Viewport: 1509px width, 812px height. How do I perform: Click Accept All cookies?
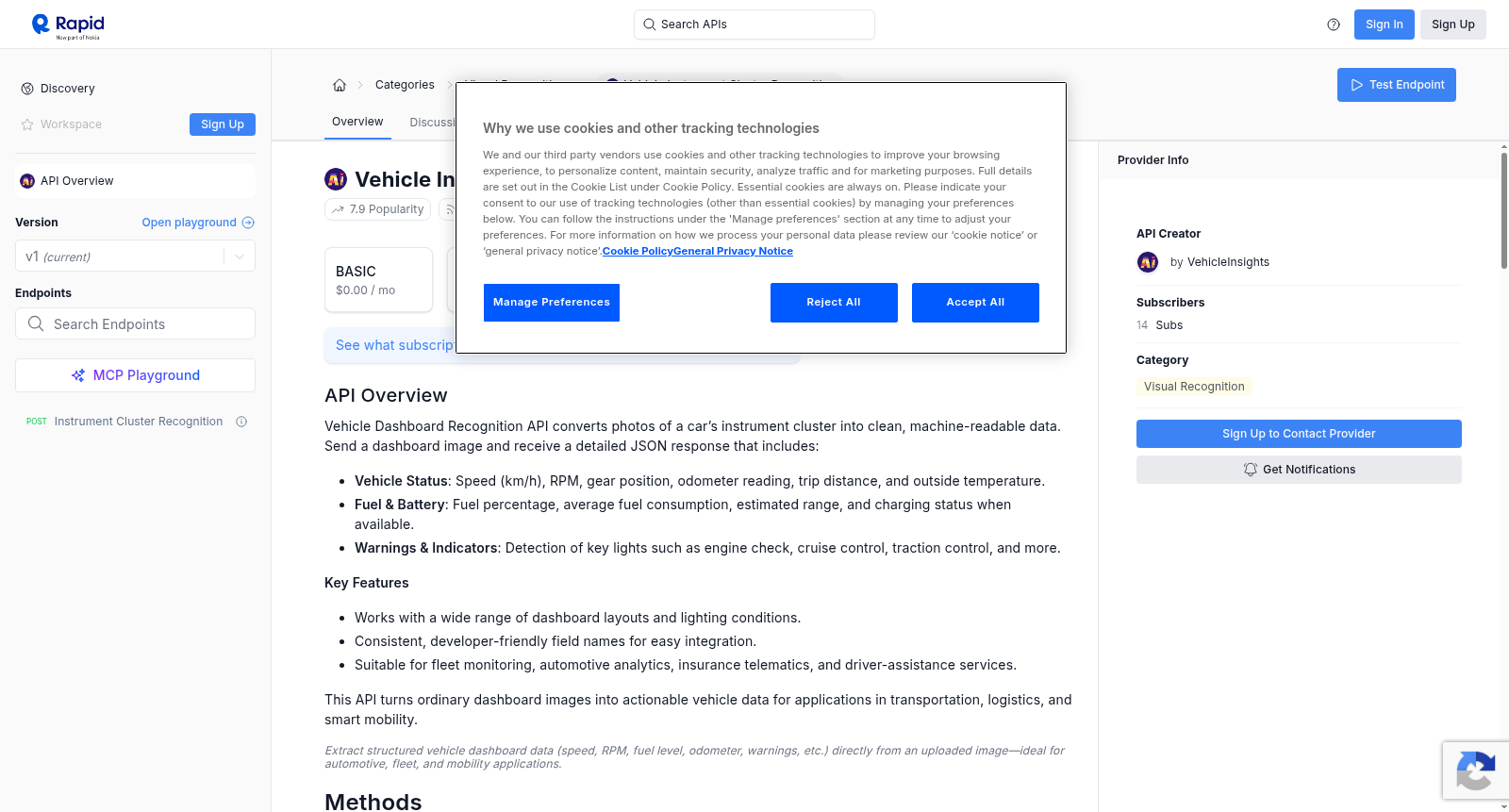[975, 303]
